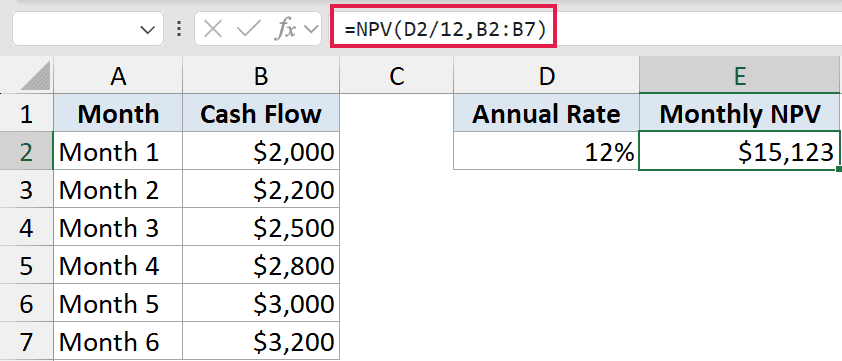The image size is (842, 361).
Task: Select row 3 header
Action: (26, 190)
